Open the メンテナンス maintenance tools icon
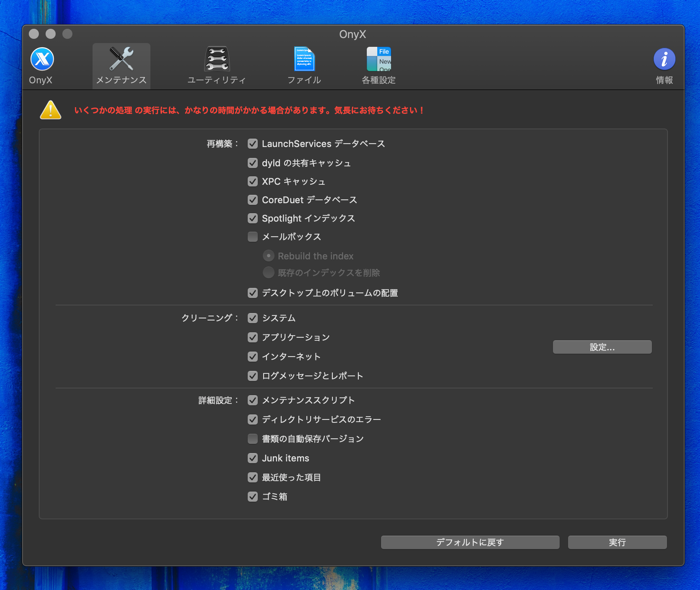 (121, 59)
